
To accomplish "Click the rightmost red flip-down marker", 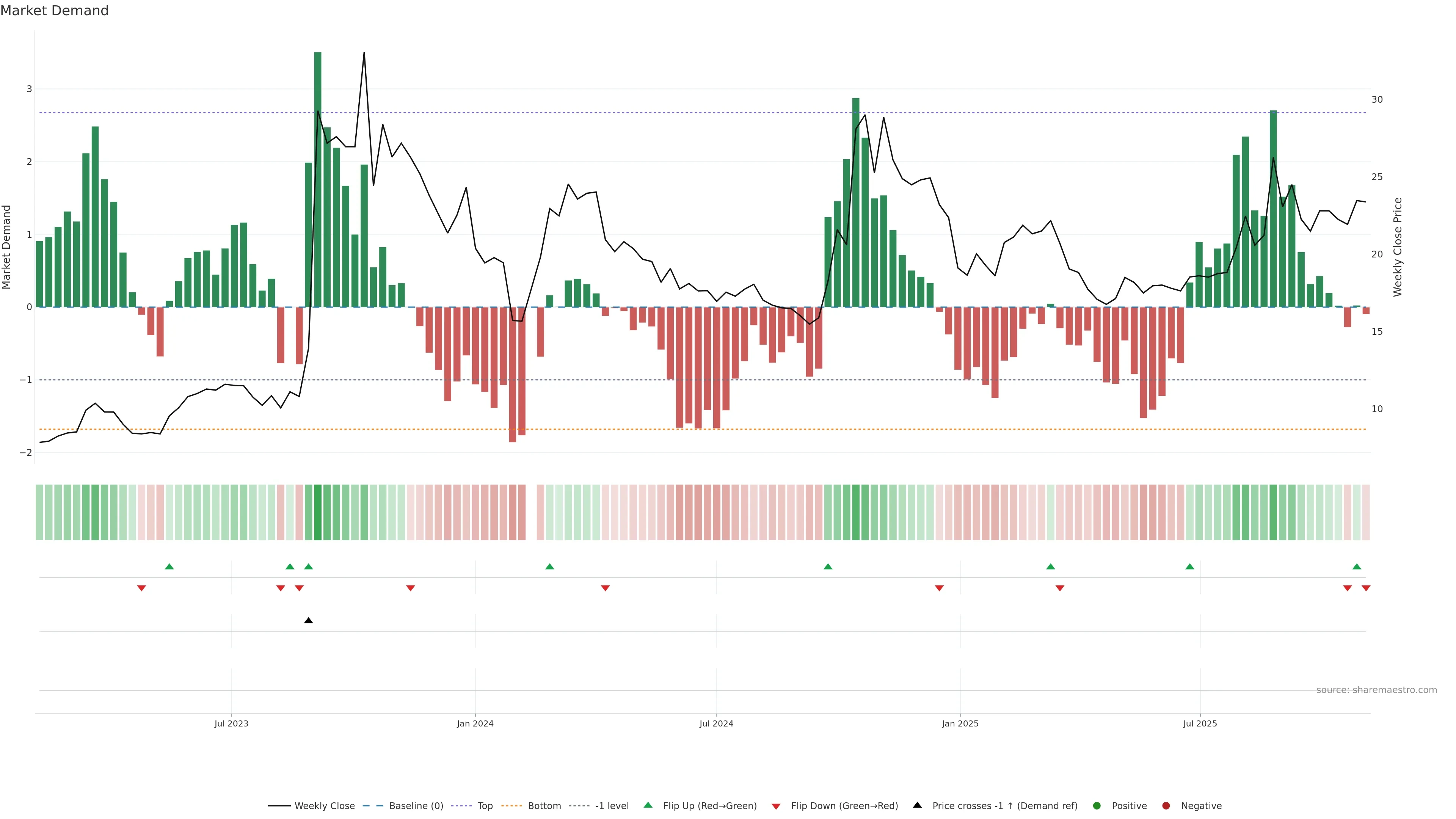I will (x=1366, y=588).
